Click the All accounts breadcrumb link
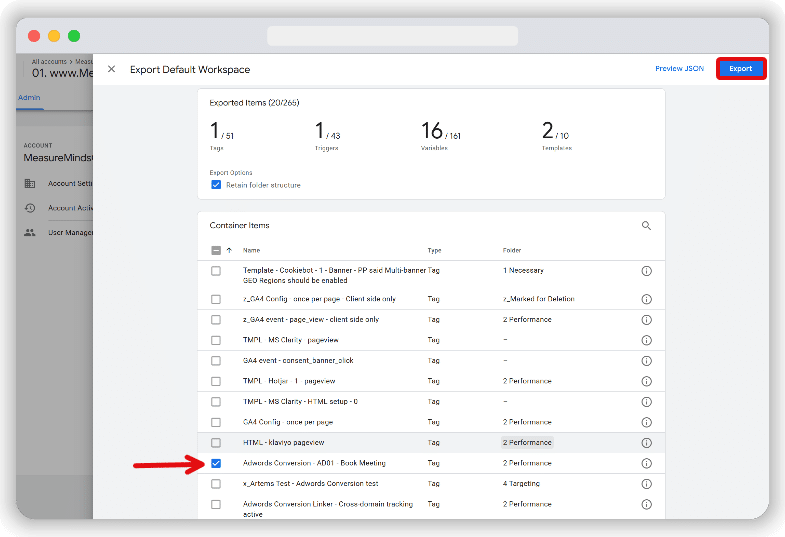The height and width of the screenshot is (537, 785). click(49, 62)
